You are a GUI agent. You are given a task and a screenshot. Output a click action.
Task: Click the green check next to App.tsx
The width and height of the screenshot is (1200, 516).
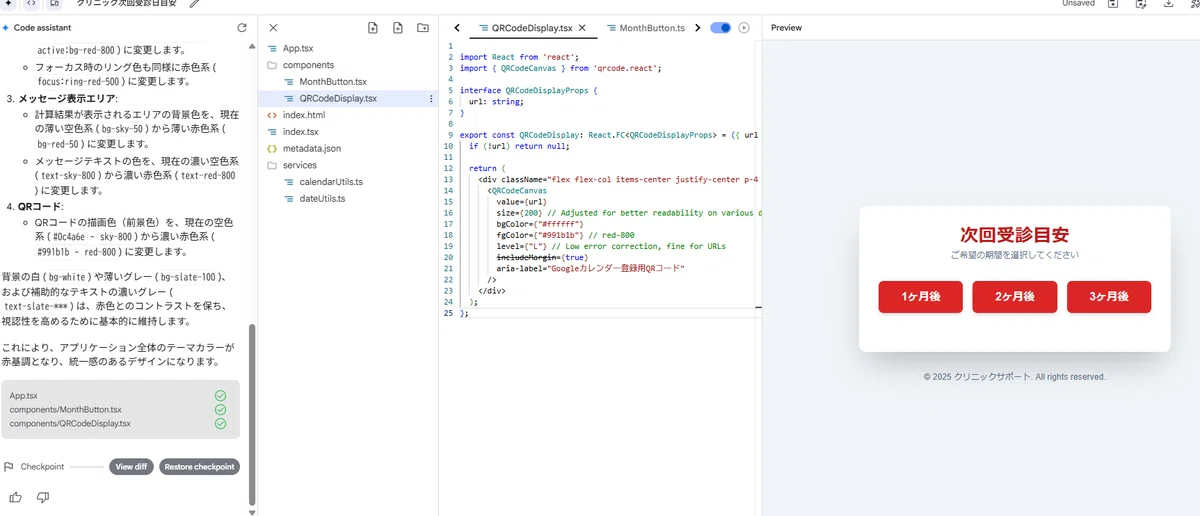[220, 396]
